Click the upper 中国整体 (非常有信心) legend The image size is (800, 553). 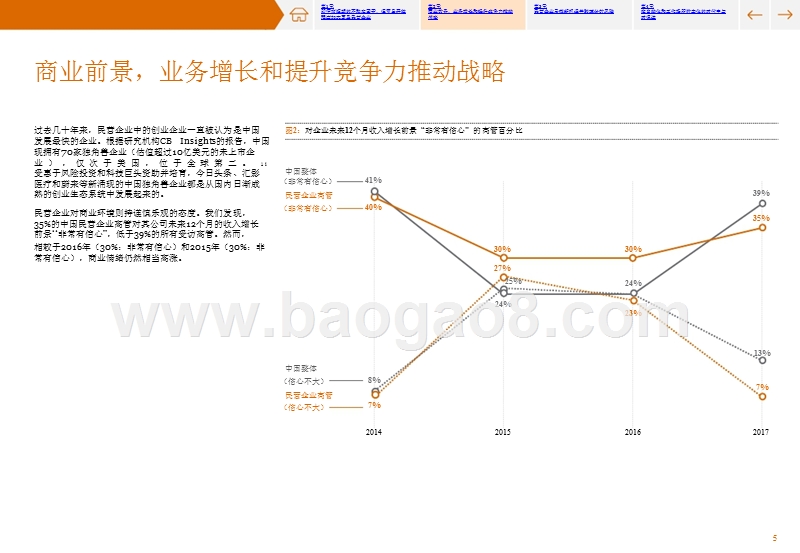[309, 177]
